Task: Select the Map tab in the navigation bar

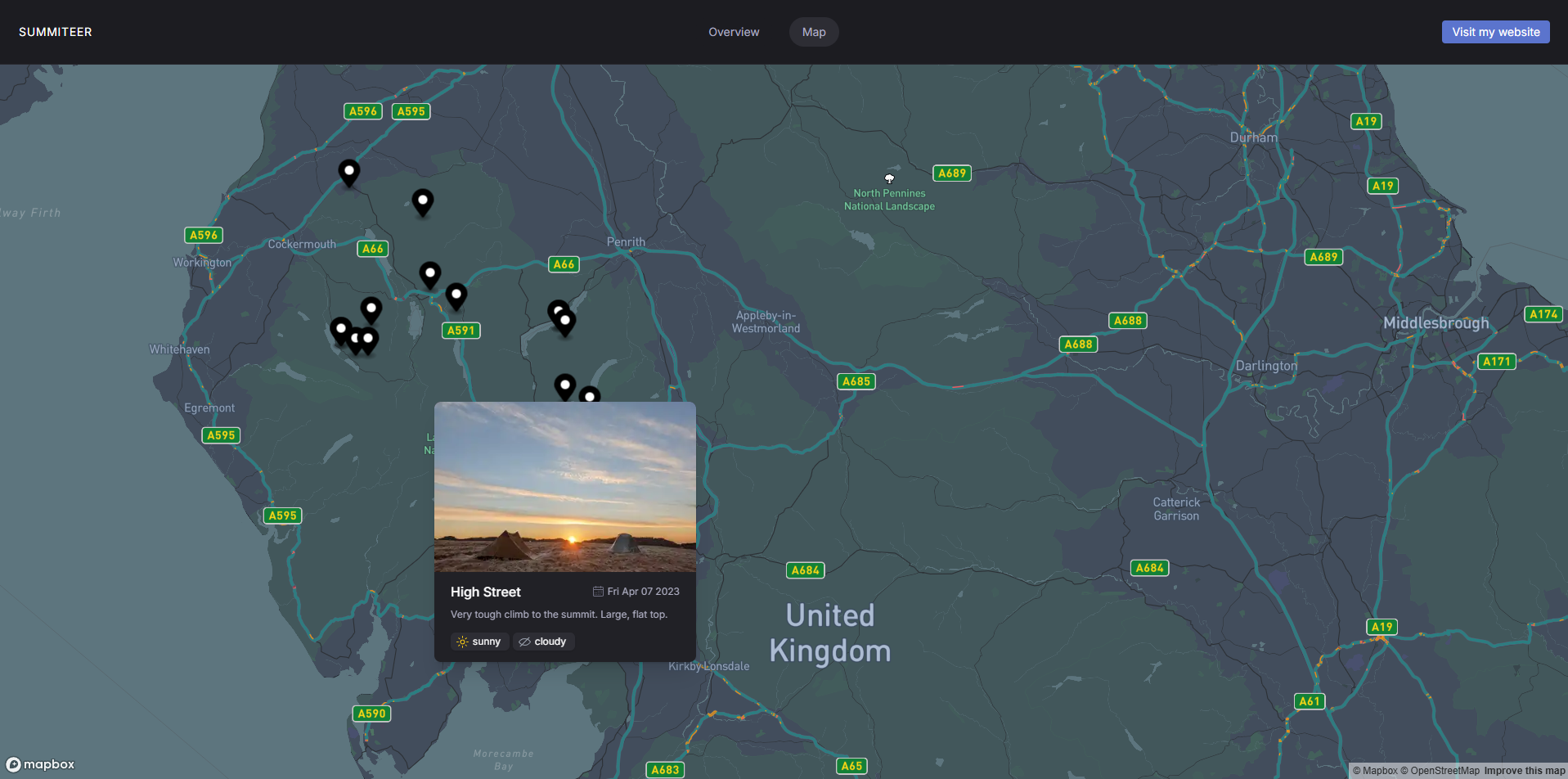Action: tap(813, 32)
